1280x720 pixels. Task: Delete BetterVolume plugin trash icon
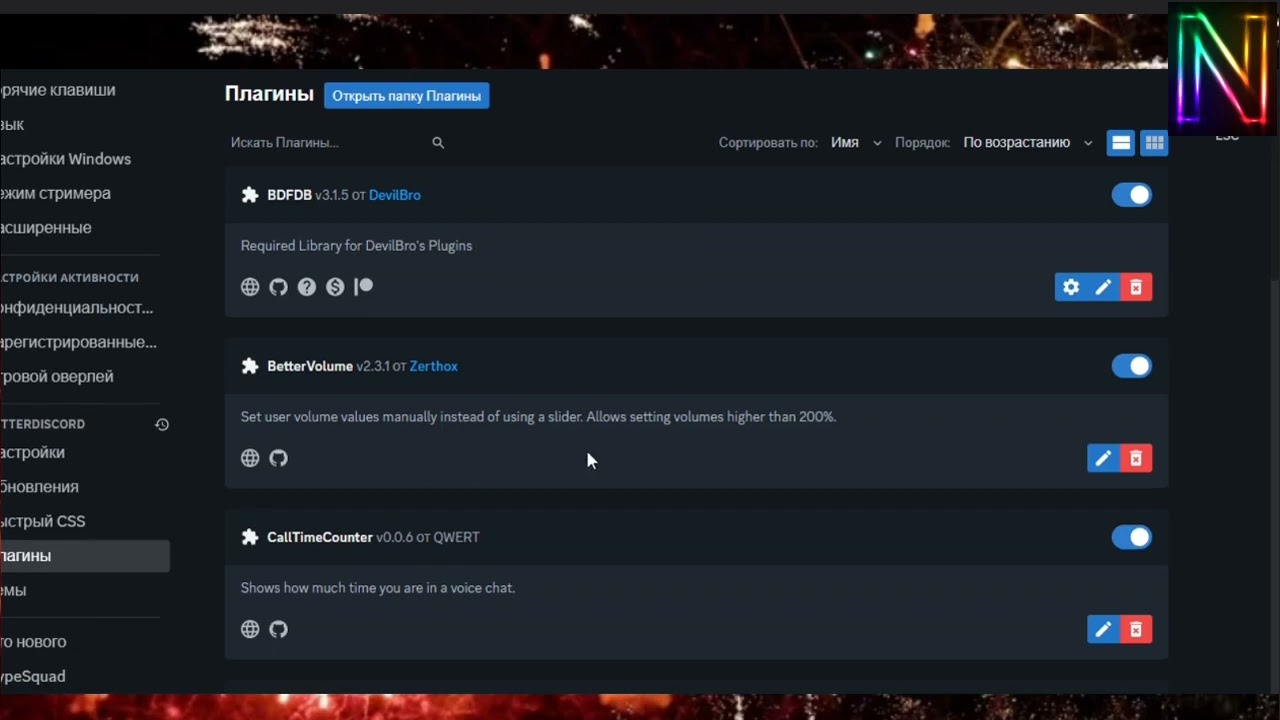(x=1136, y=458)
